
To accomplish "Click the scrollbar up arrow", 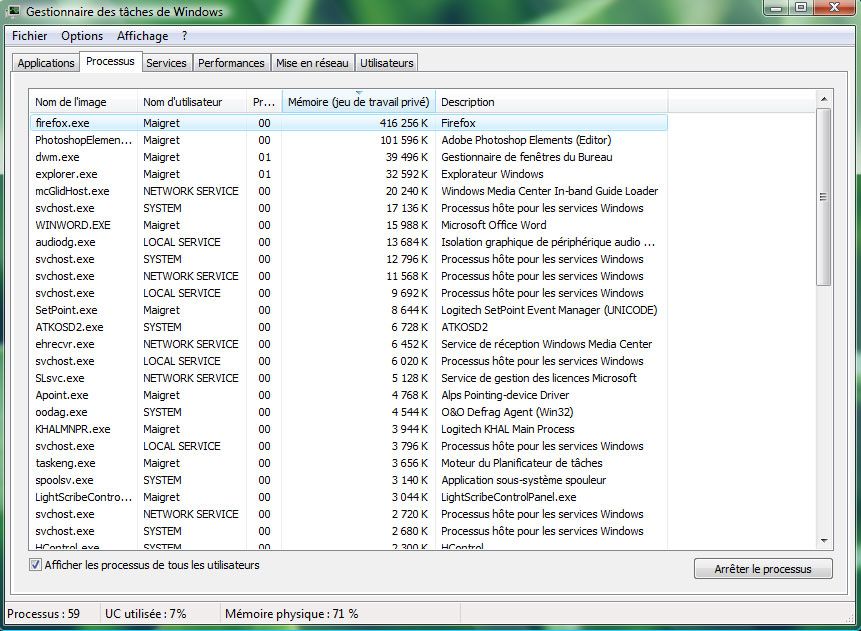I will [824, 99].
